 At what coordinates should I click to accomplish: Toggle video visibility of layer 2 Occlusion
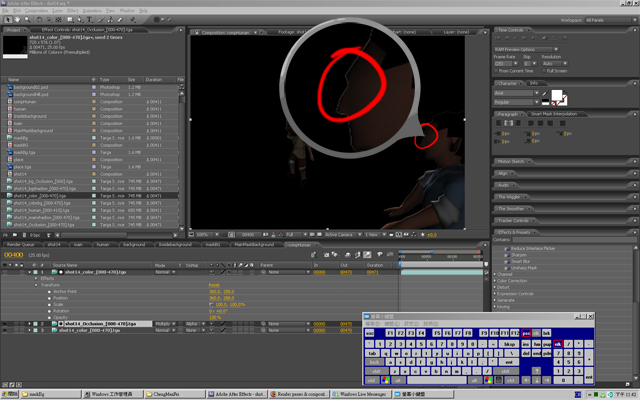(4, 324)
